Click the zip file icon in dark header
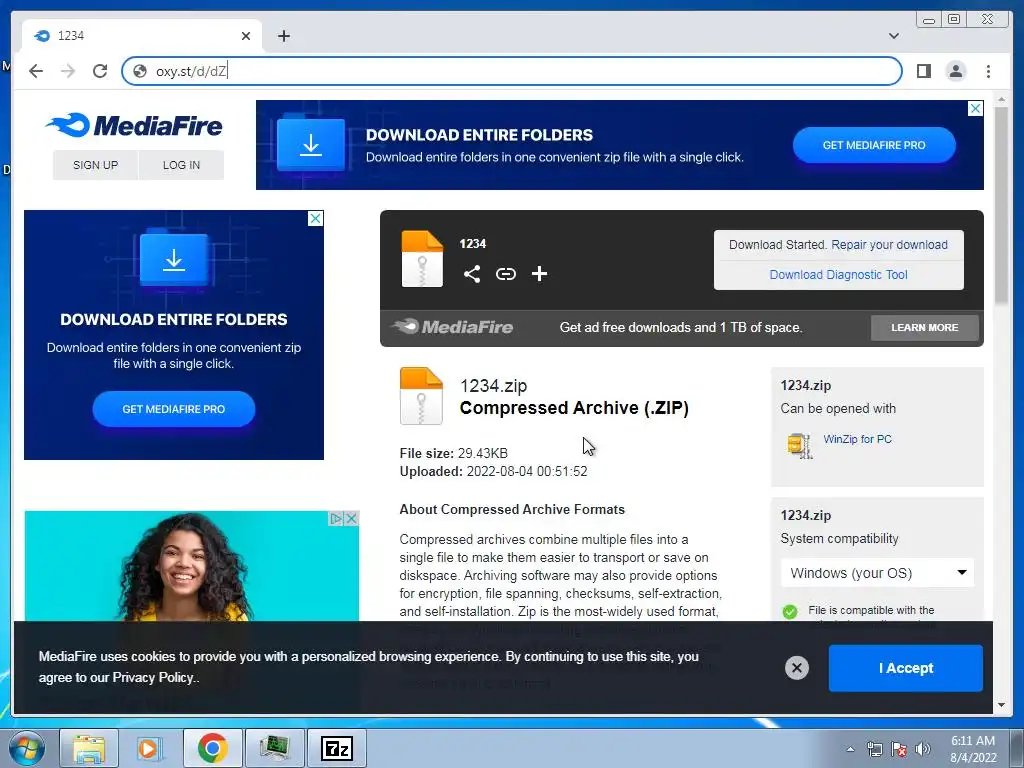Viewport: 1024px width, 768px height. [x=422, y=259]
